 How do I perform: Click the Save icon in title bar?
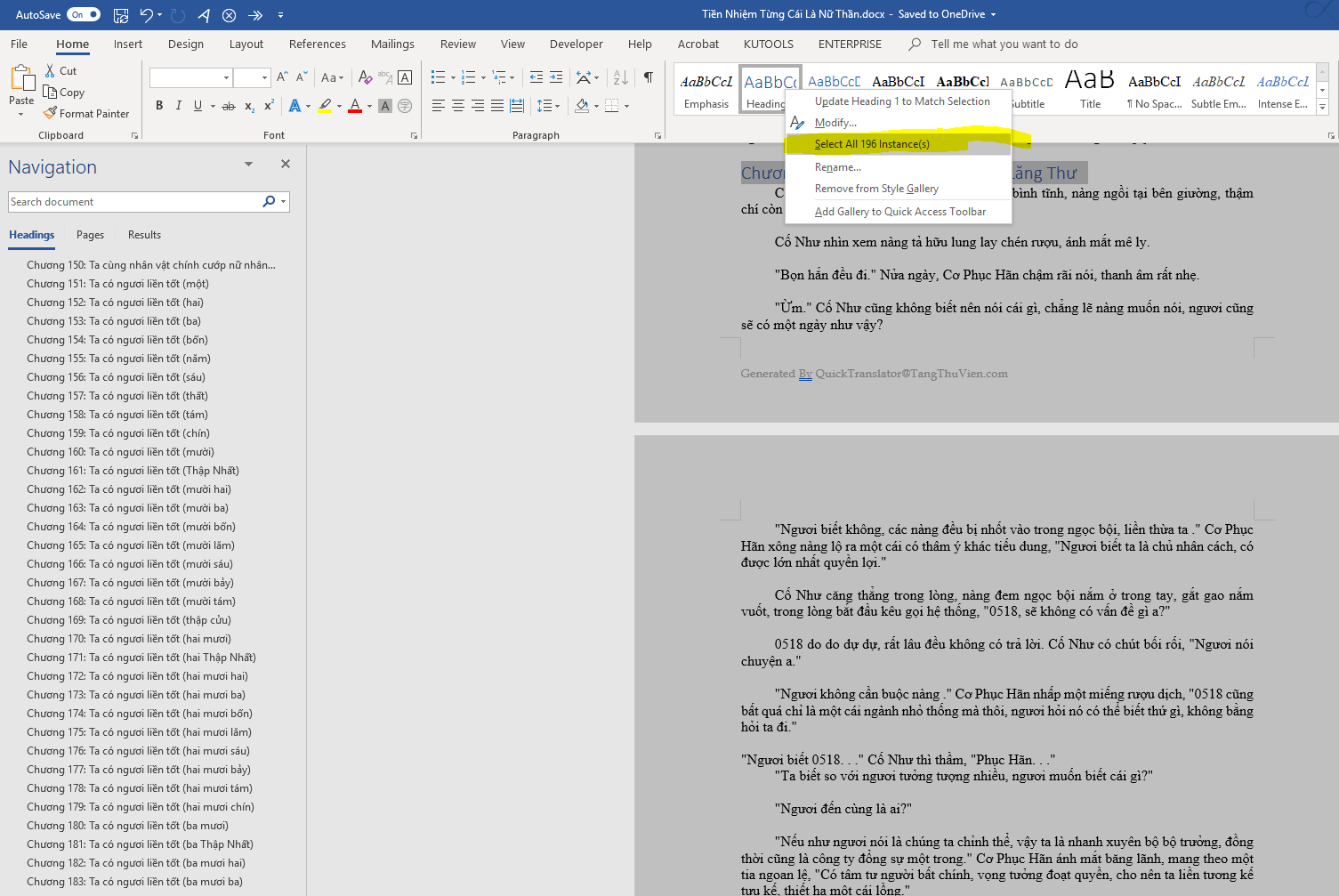point(121,15)
